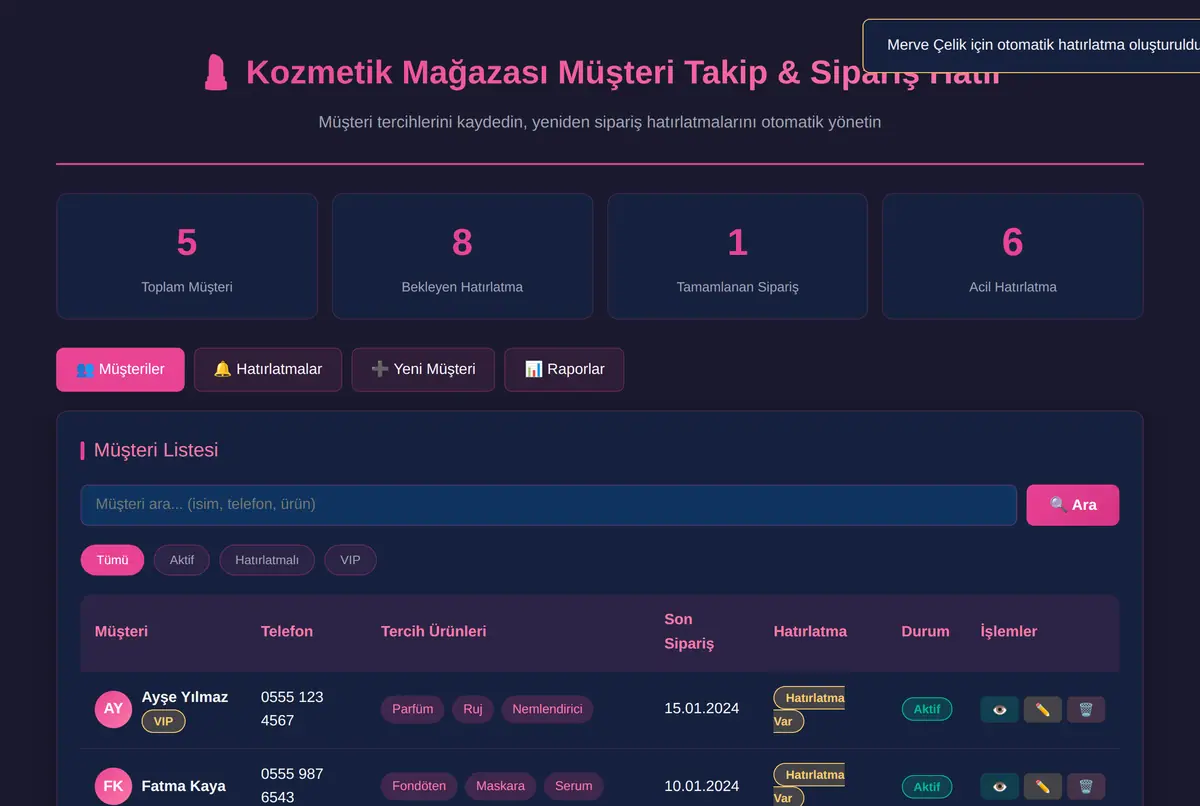
Task: Focus the Müşteri ara search field
Action: pos(549,505)
